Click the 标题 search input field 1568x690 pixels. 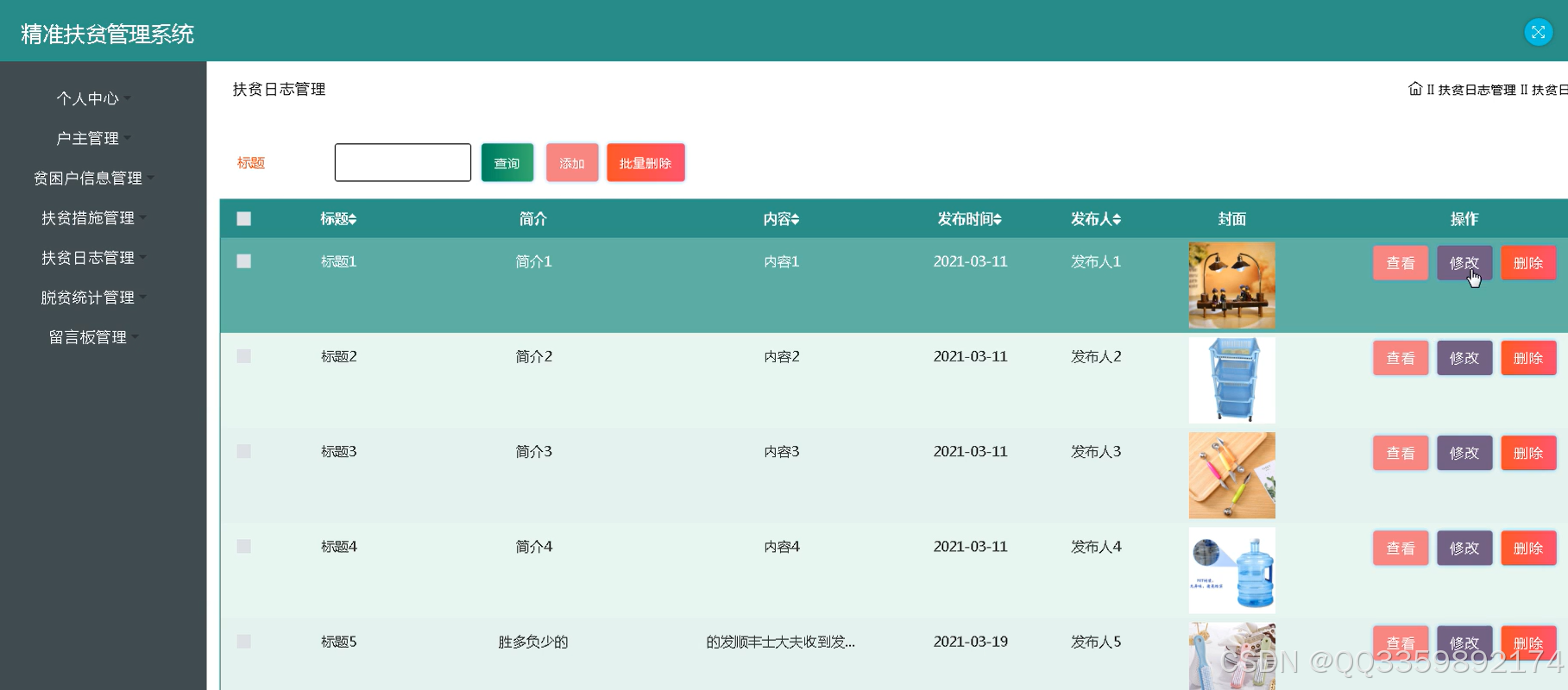coord(403,162)
